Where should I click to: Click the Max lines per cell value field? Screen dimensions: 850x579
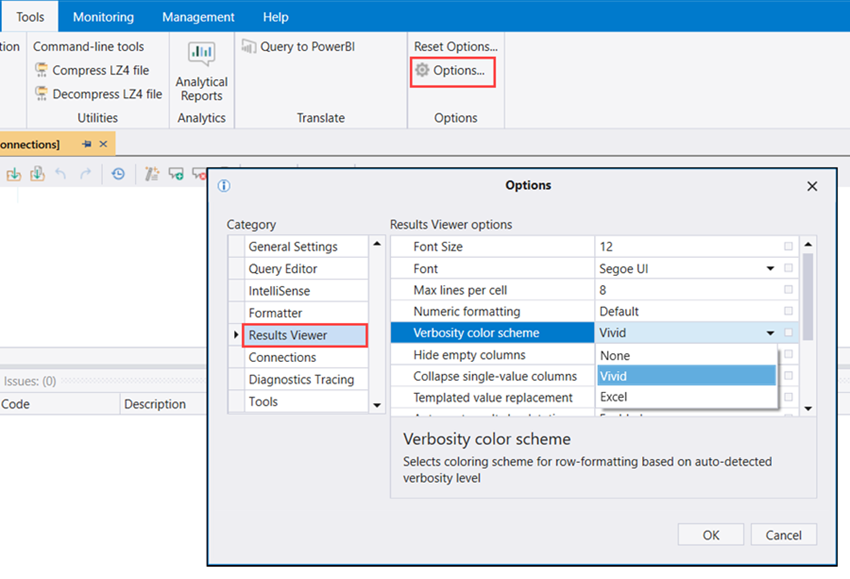click(x=685, y=290)
